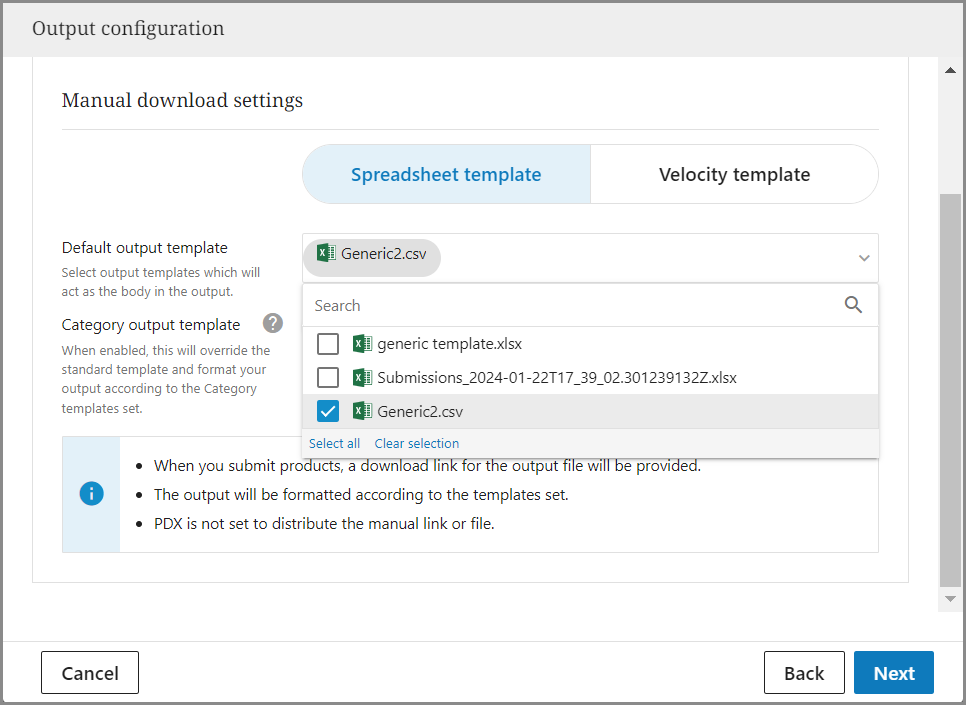Switch to Spreadsheet template tab
Image resolution: width=966 pixels, height=705 pixels.
pos(446,175)
